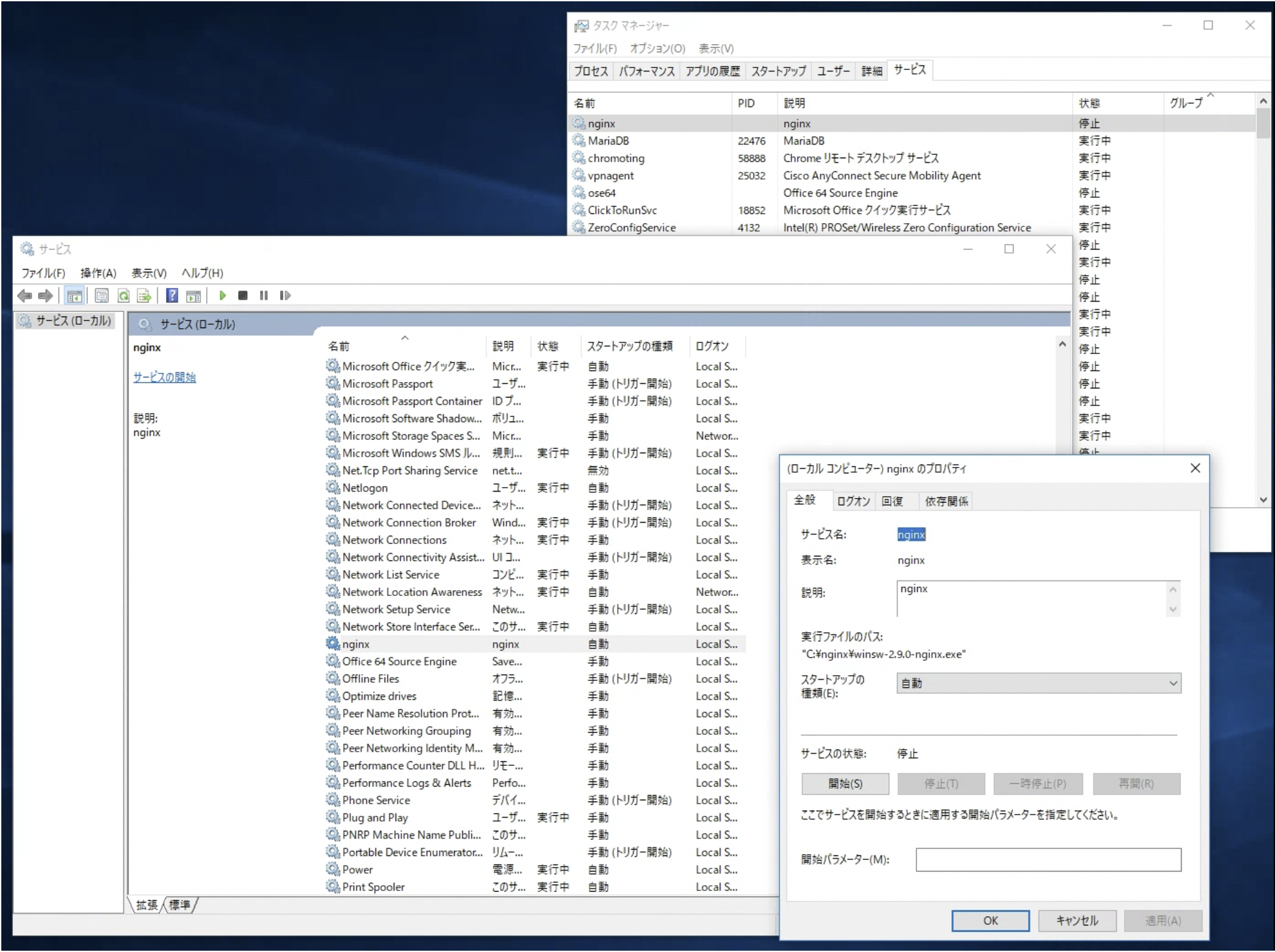This screenshot has width=1275, height=952.
Task: Click the 名前 column sort arrow
Action: (406, 339)
